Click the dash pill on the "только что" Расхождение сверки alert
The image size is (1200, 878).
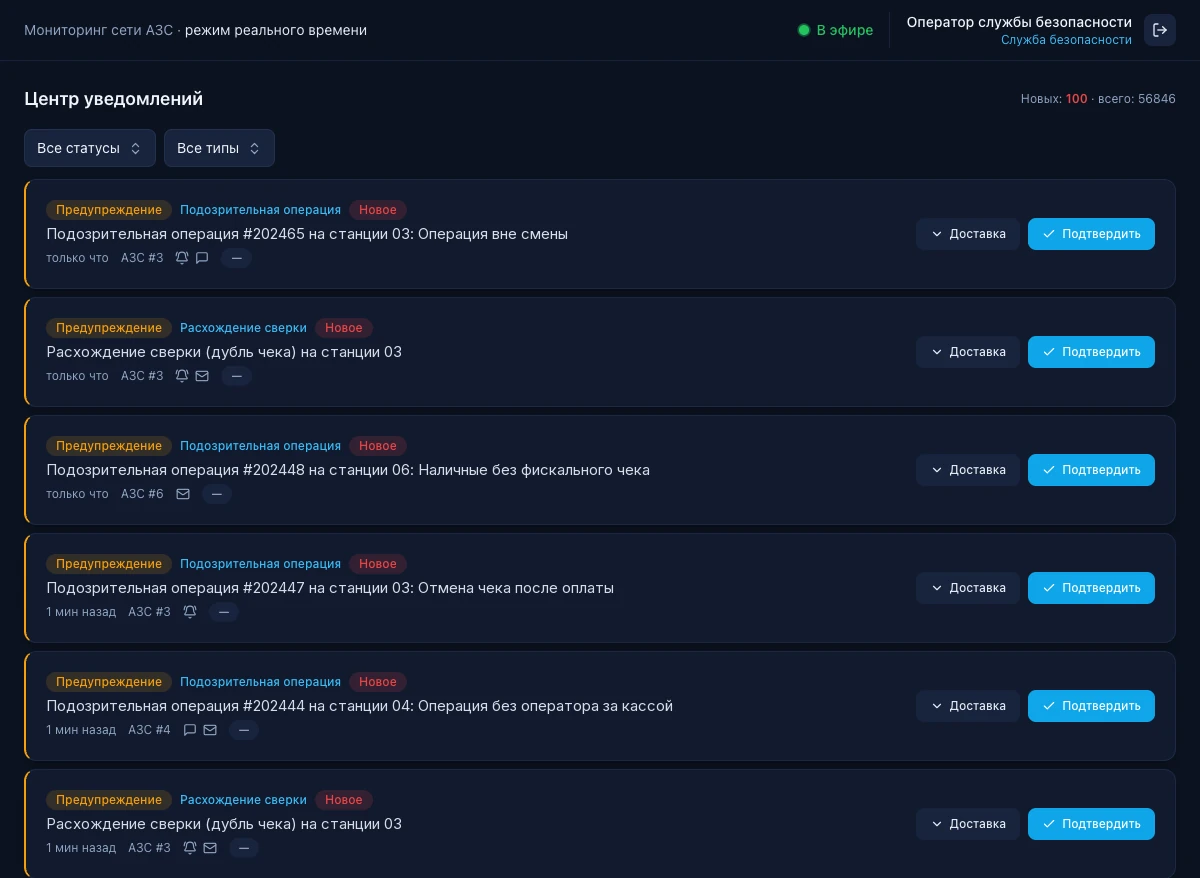coord(236,376)
